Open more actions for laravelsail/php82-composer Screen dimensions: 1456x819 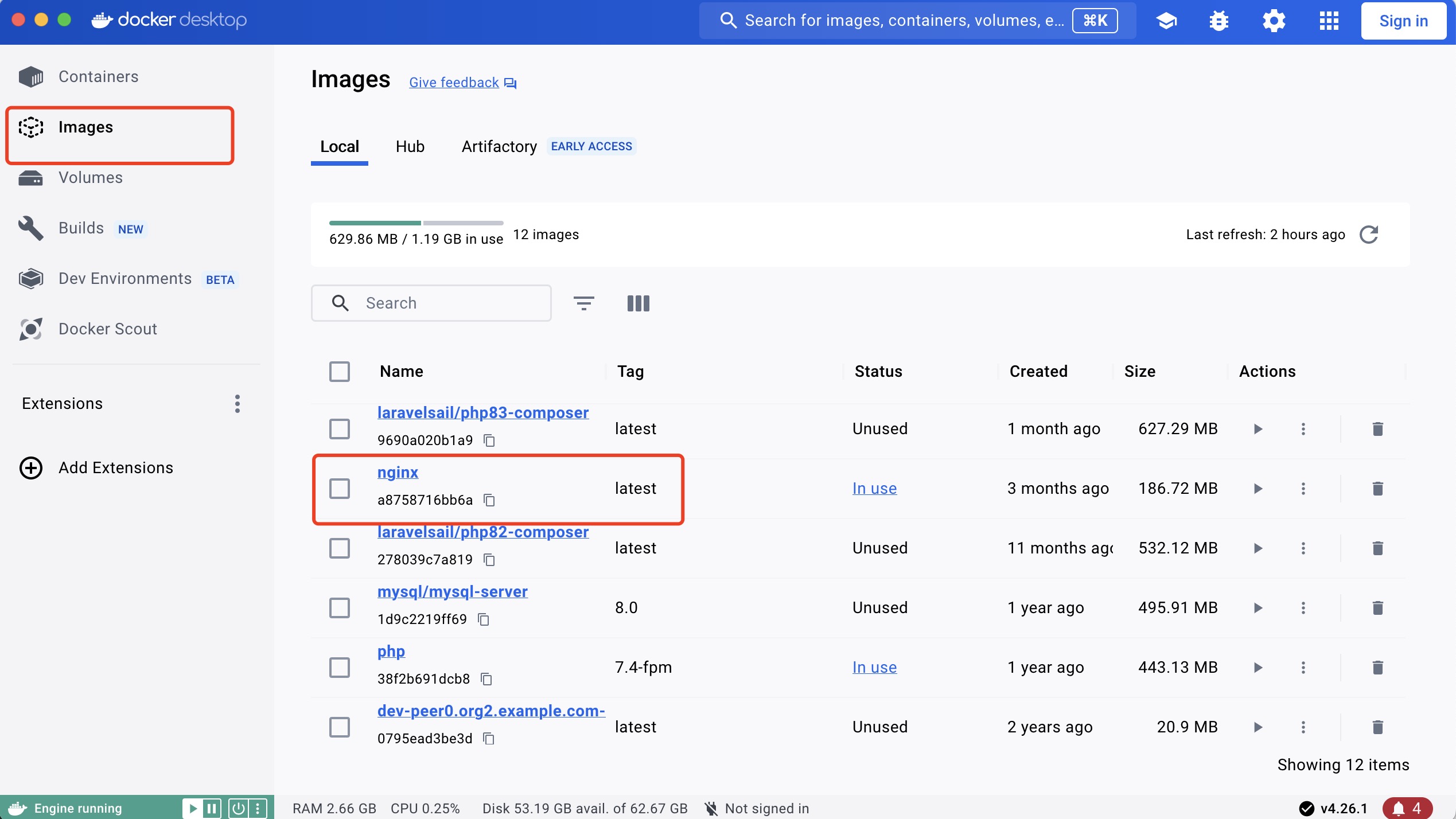[1303, 548]
